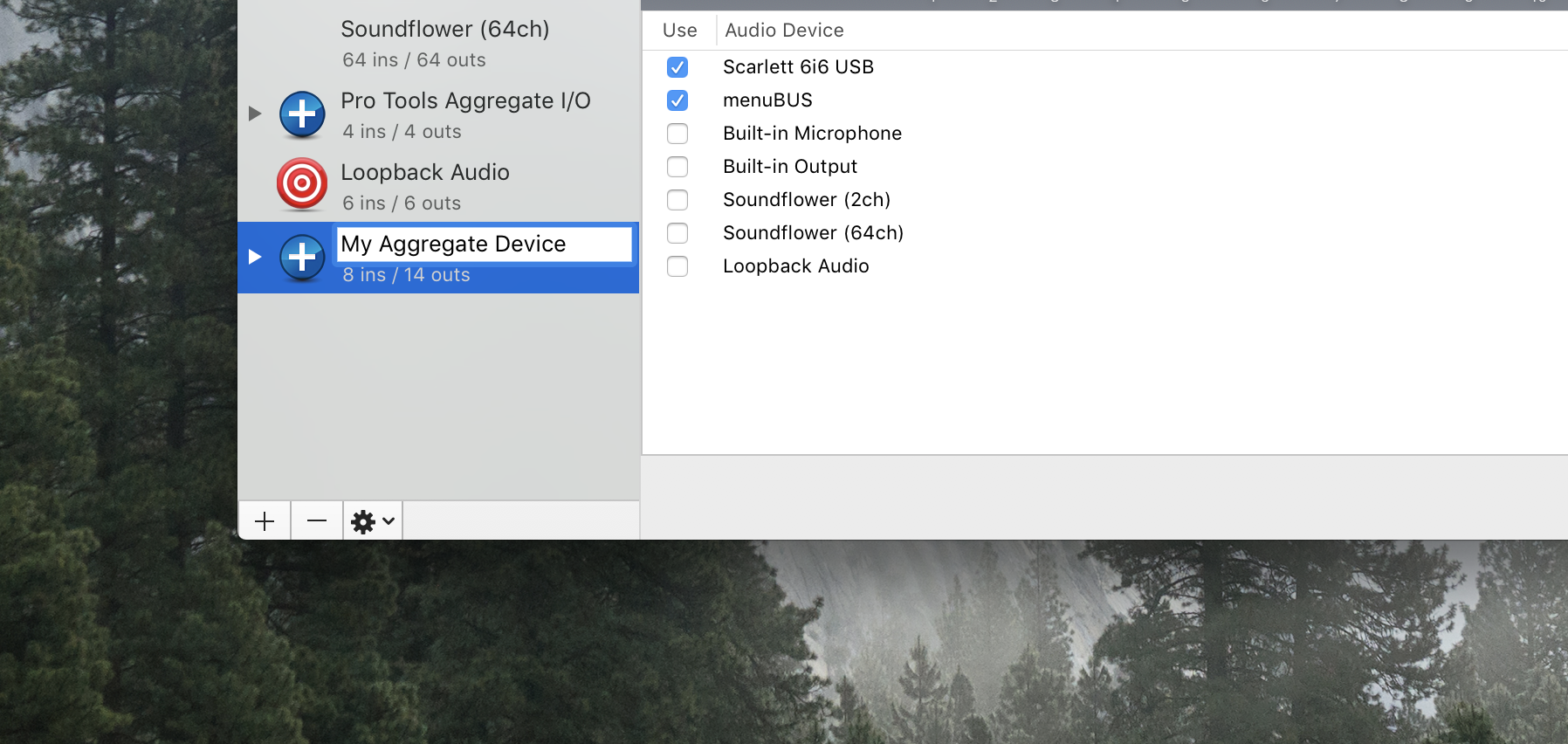Viewport: 1568px width, 744px height.
Task: Uncheck the Scarlett 6i6 USB checkbox
Action: (x=677, y=67)
